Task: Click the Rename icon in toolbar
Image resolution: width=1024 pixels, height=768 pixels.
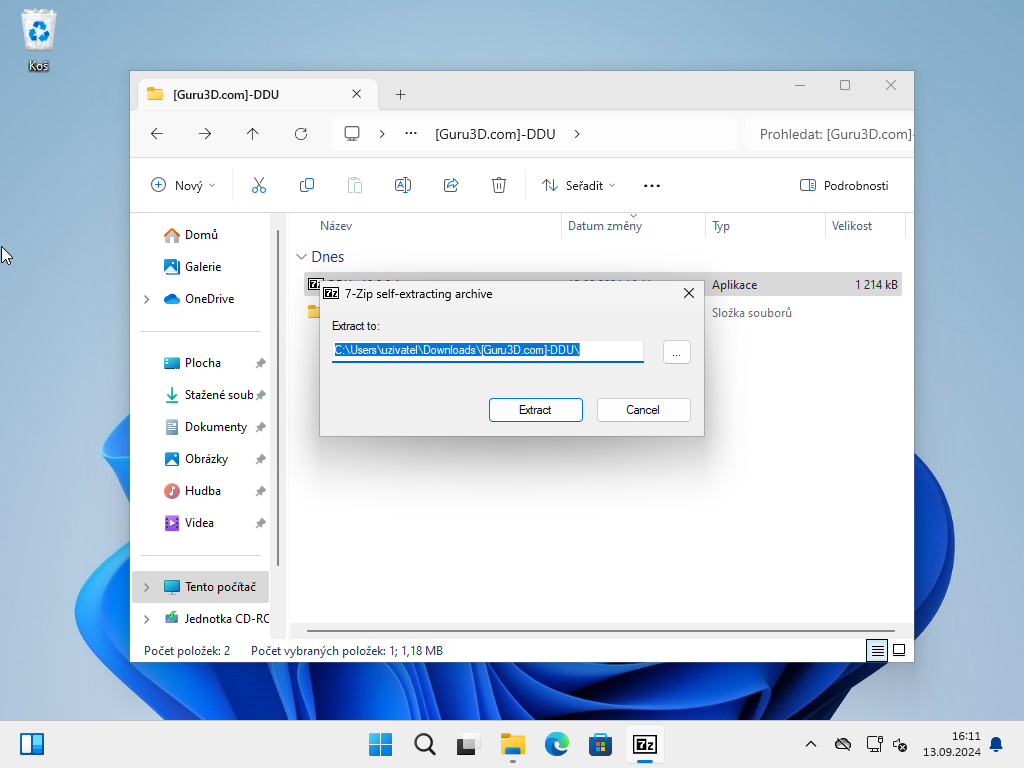Action: pos(403,185)
